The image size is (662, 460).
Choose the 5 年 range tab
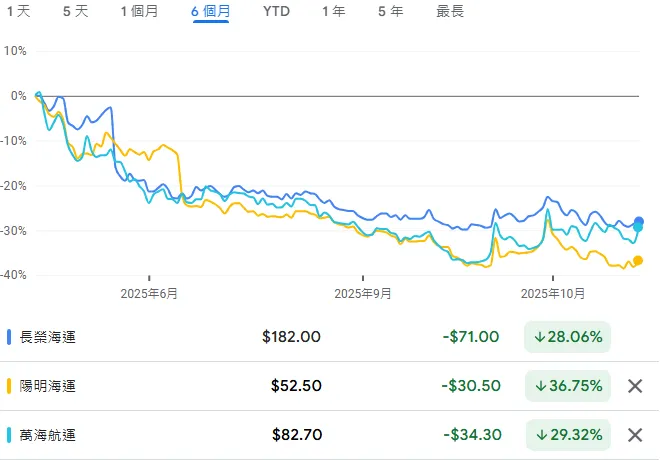click(x=391, y=11)
